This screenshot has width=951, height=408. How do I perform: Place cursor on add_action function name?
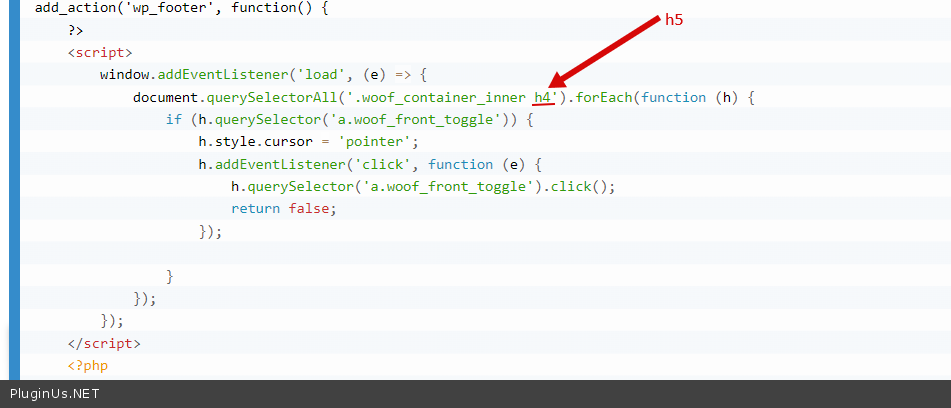(x=72, y=7)
